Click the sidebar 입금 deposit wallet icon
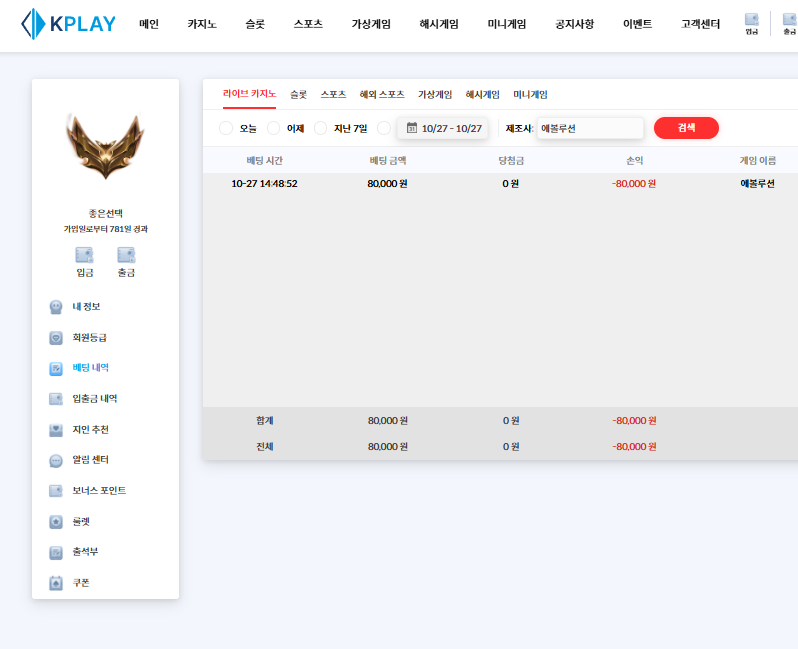Viewport: 798px width, 649px height. [85, 255]
